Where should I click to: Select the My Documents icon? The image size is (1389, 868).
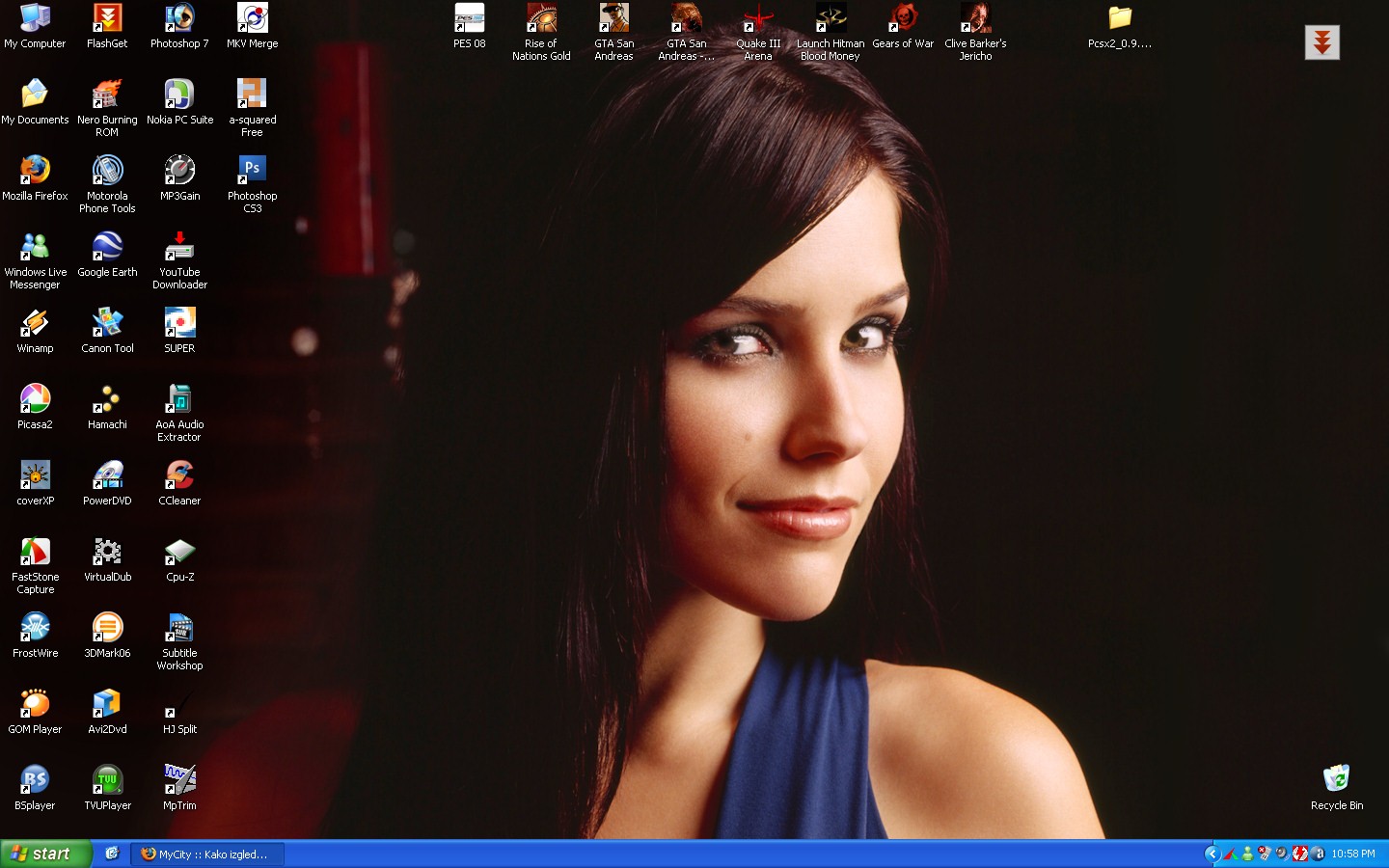pyautogui.click(x=35, y=103)
